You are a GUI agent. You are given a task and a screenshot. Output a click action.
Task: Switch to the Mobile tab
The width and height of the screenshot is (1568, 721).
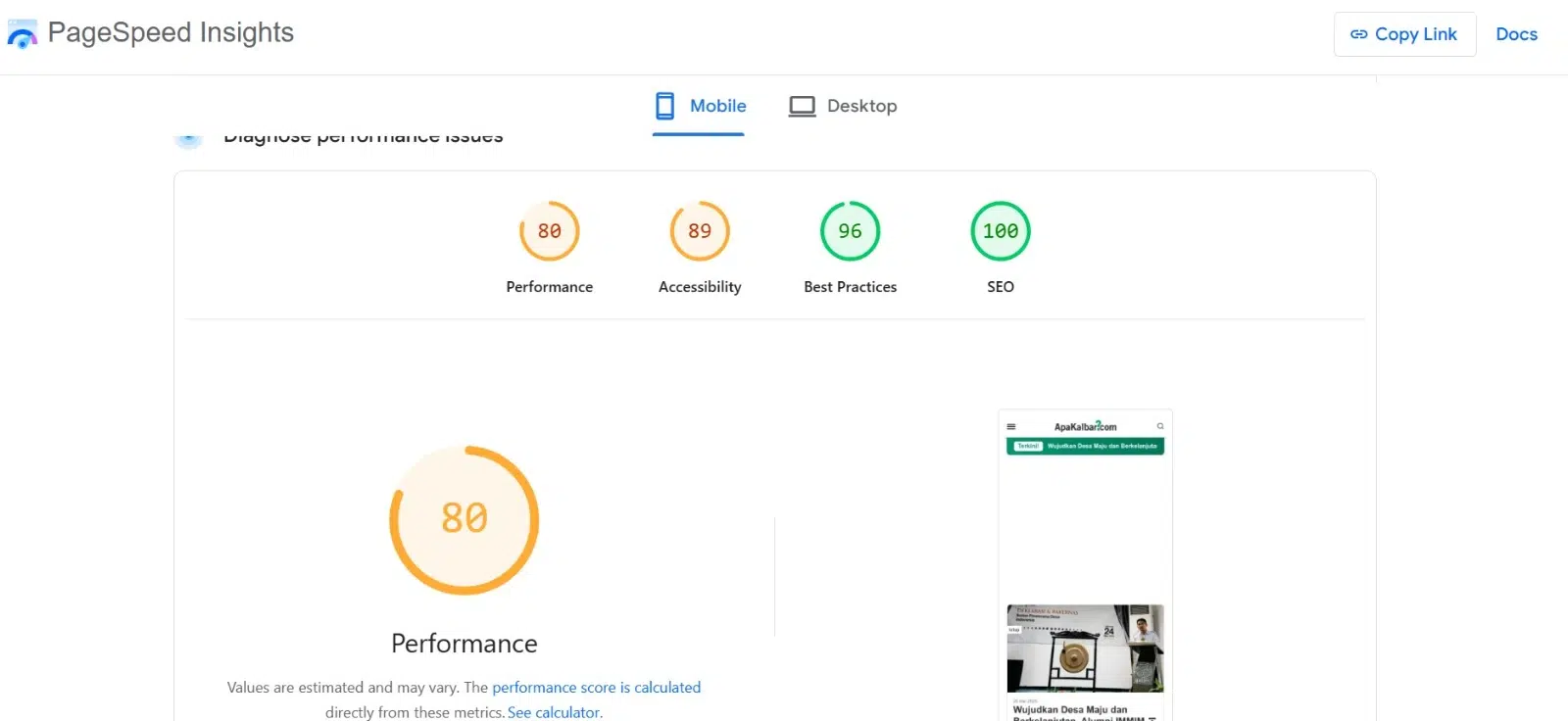699,106
